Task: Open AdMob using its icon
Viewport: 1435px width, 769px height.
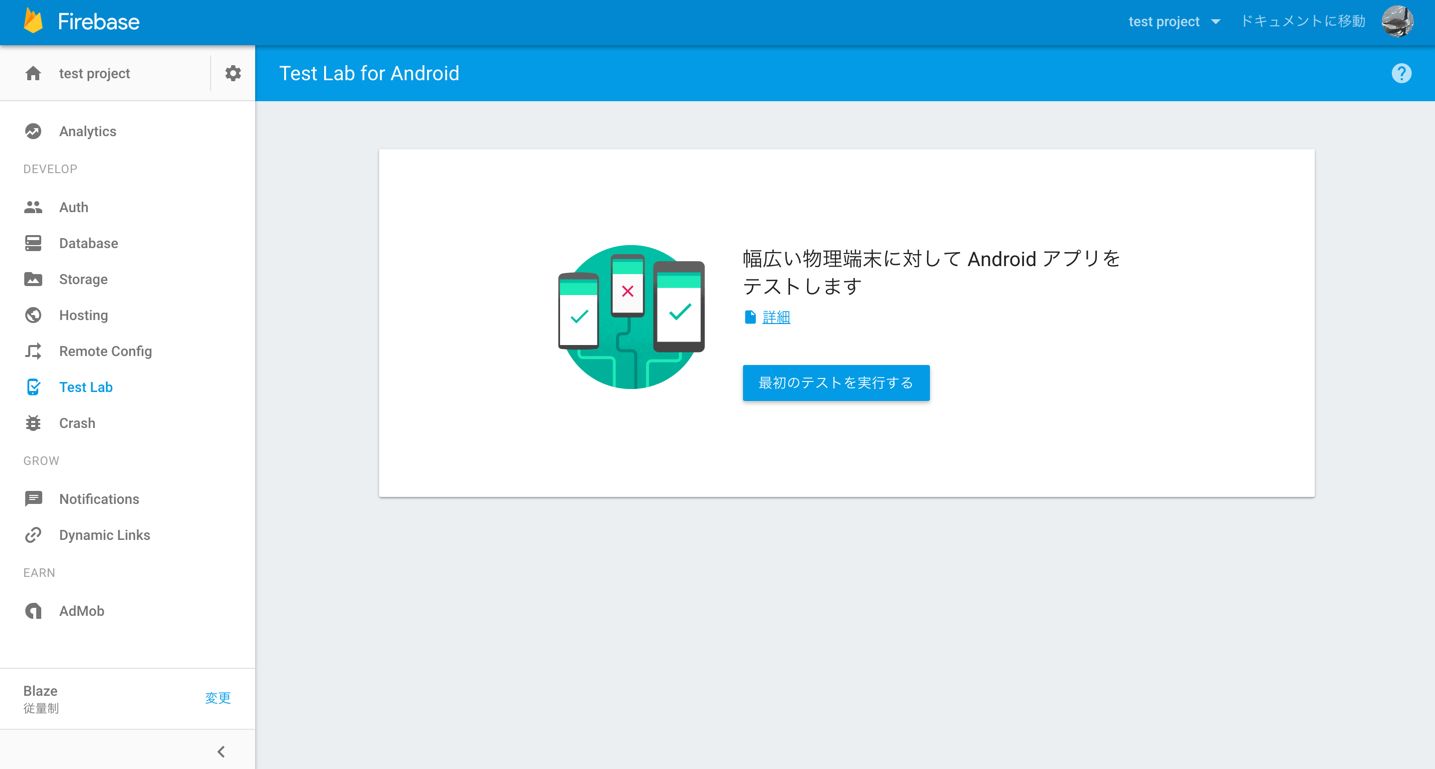Action: tap(33, 610)
